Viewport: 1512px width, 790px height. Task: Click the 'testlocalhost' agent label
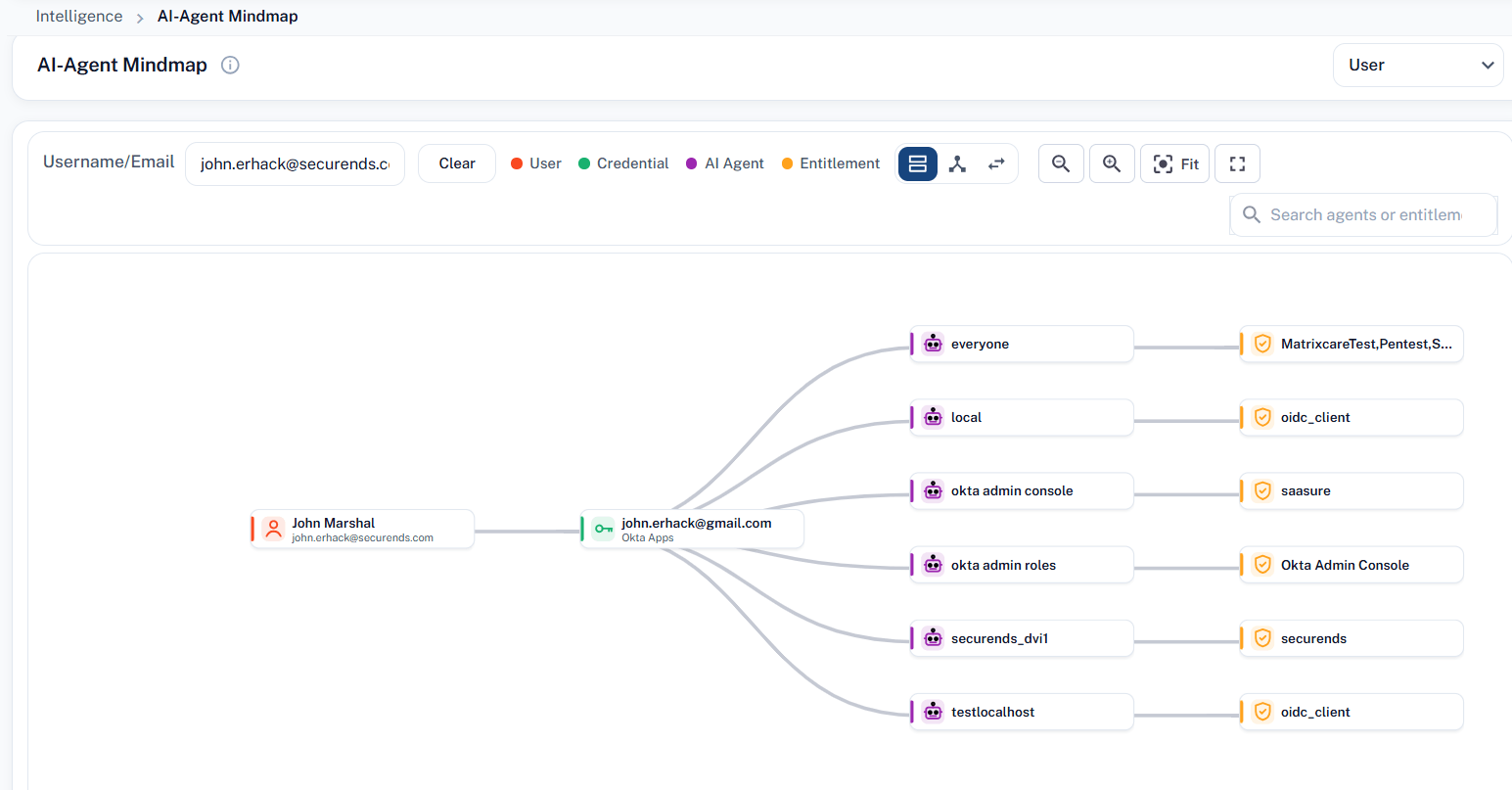click(x=992, y=712)
